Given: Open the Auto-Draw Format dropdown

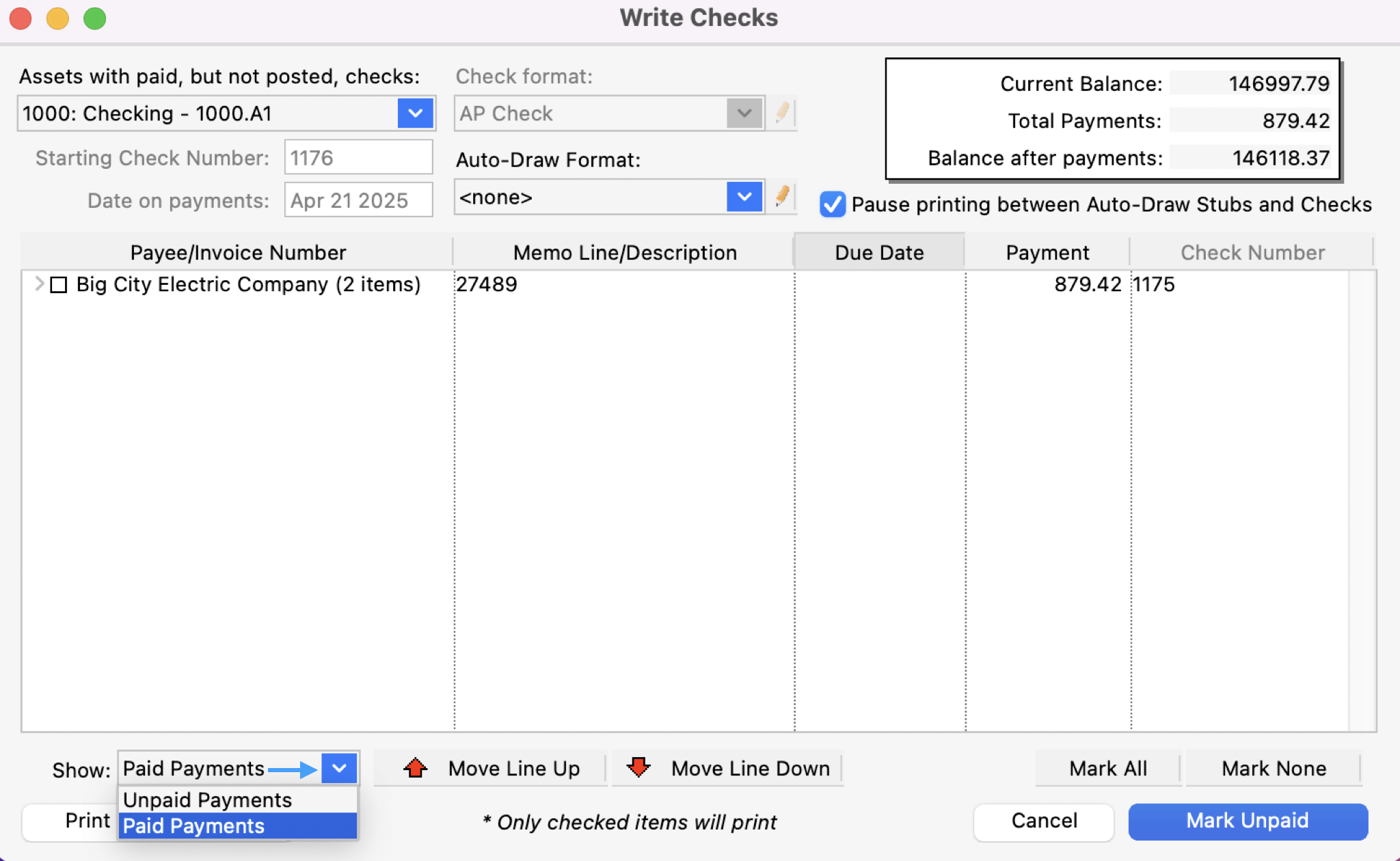Looking at the screenshot, I should (x=744, y=197).
